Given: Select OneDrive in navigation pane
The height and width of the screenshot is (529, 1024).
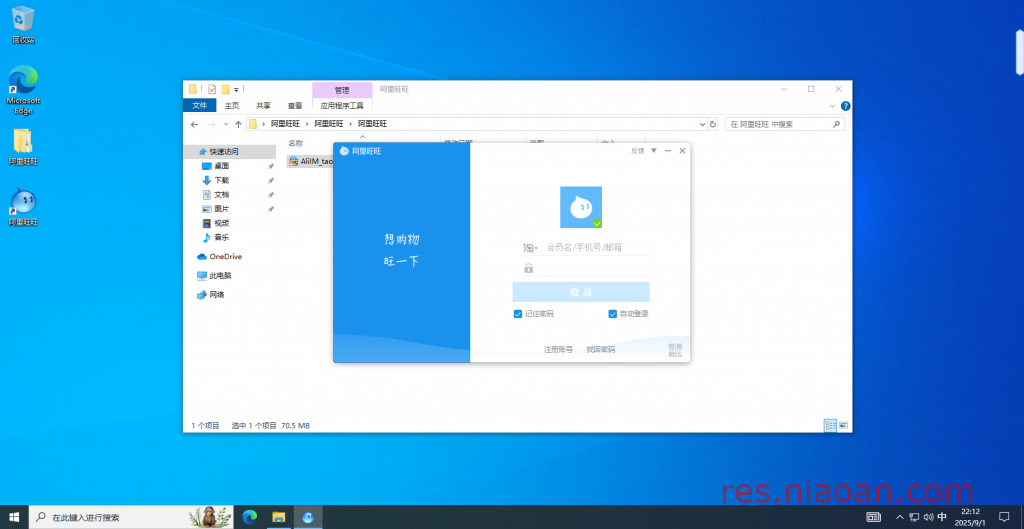Looking at the screenshot, I should 219,257.
